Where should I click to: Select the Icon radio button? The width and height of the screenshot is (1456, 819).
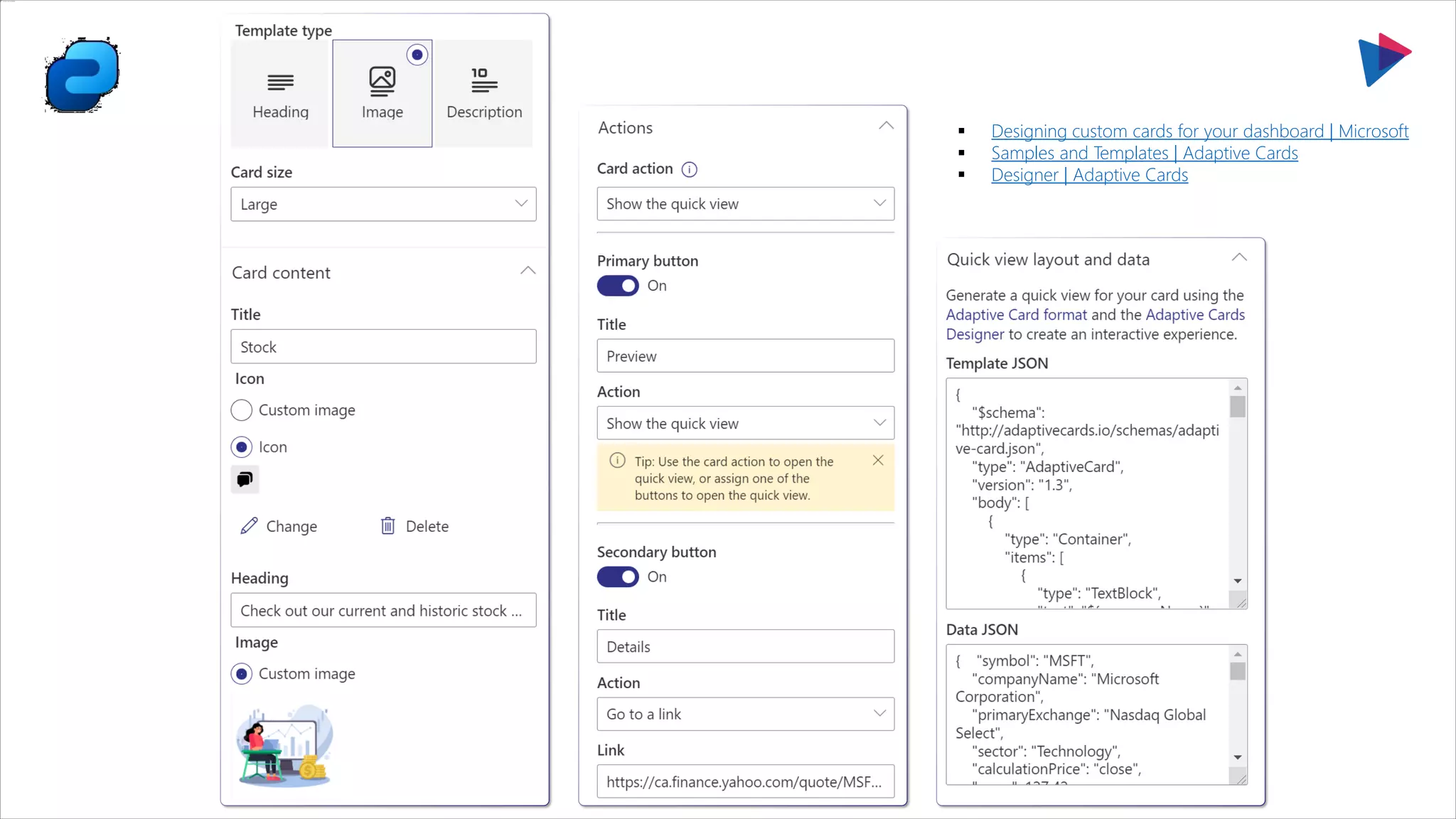[242, 447]
